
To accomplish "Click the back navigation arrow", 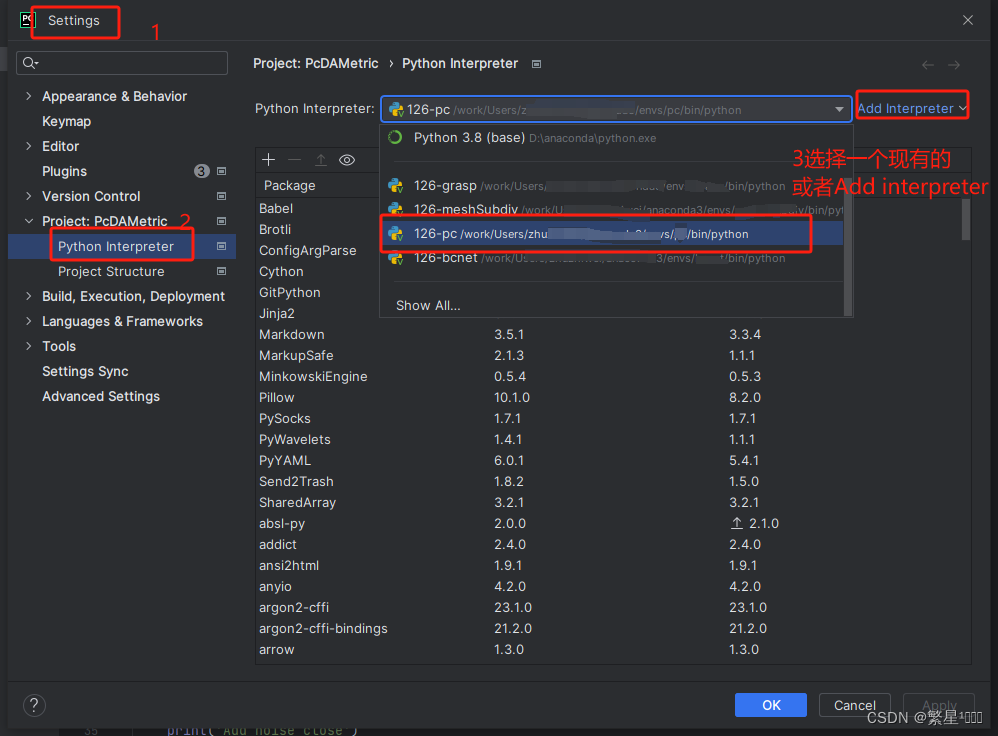I will [x=928, y=65].
